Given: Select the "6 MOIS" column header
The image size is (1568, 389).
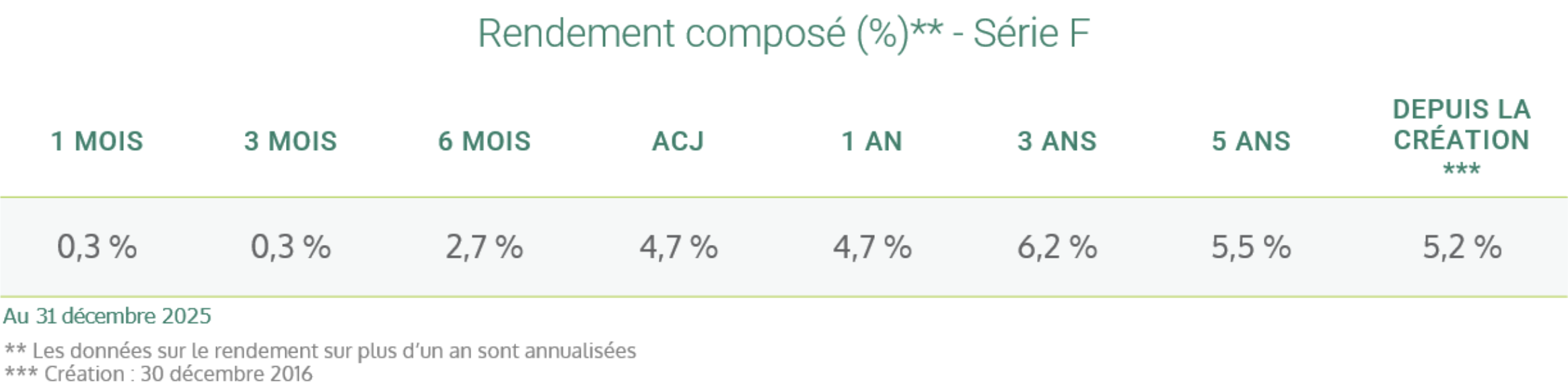Looking at the screenshot, I should pos(485,141).
